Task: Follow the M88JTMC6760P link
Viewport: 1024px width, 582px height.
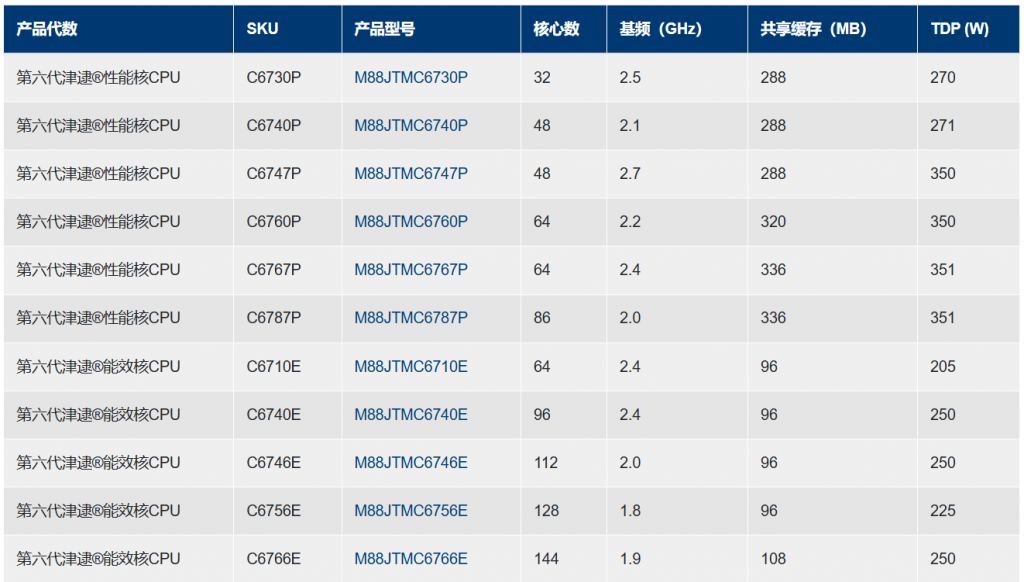Action: point(410,221)
